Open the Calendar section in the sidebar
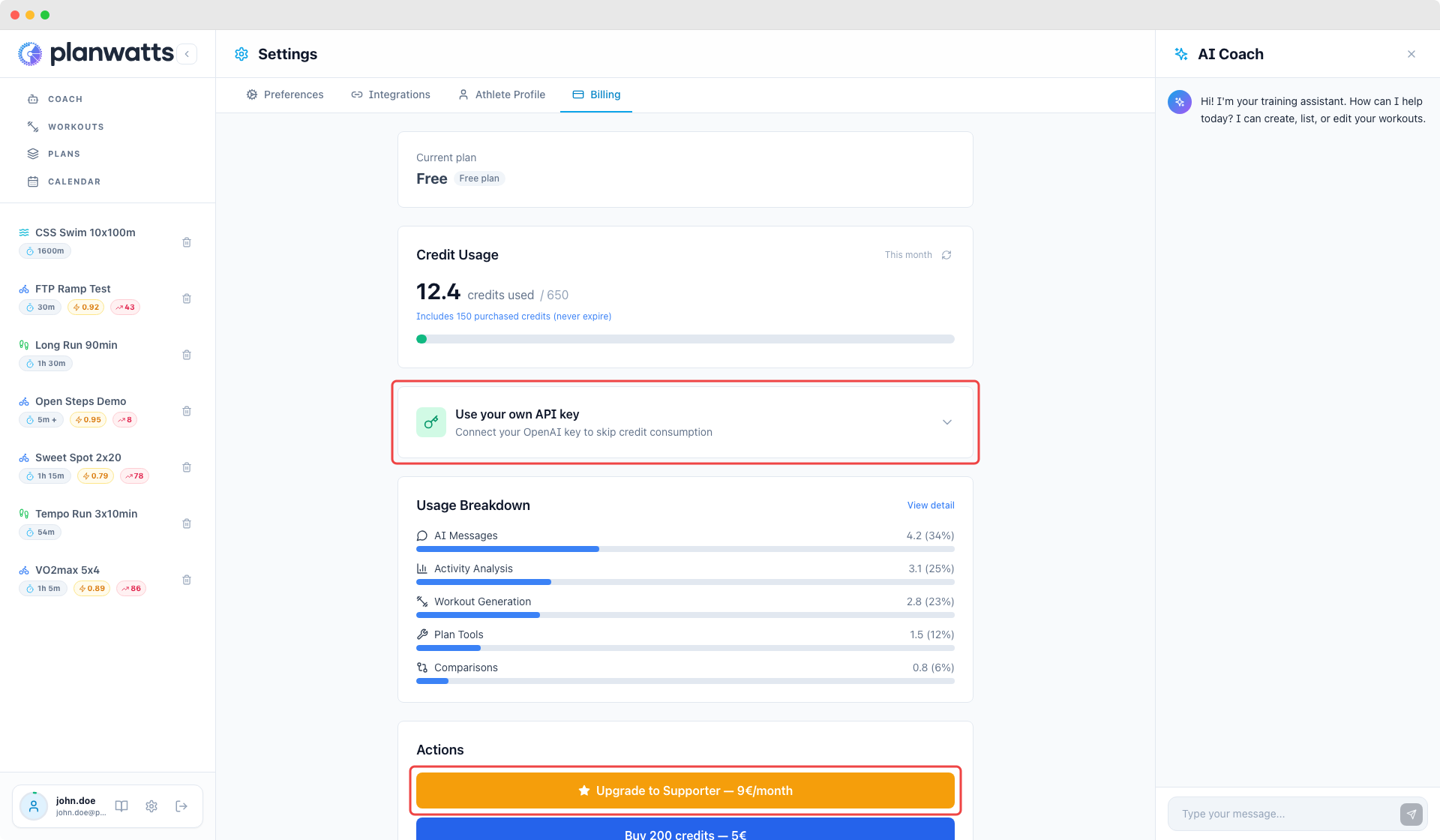1440x840 pixels. [x=64, y=181]
